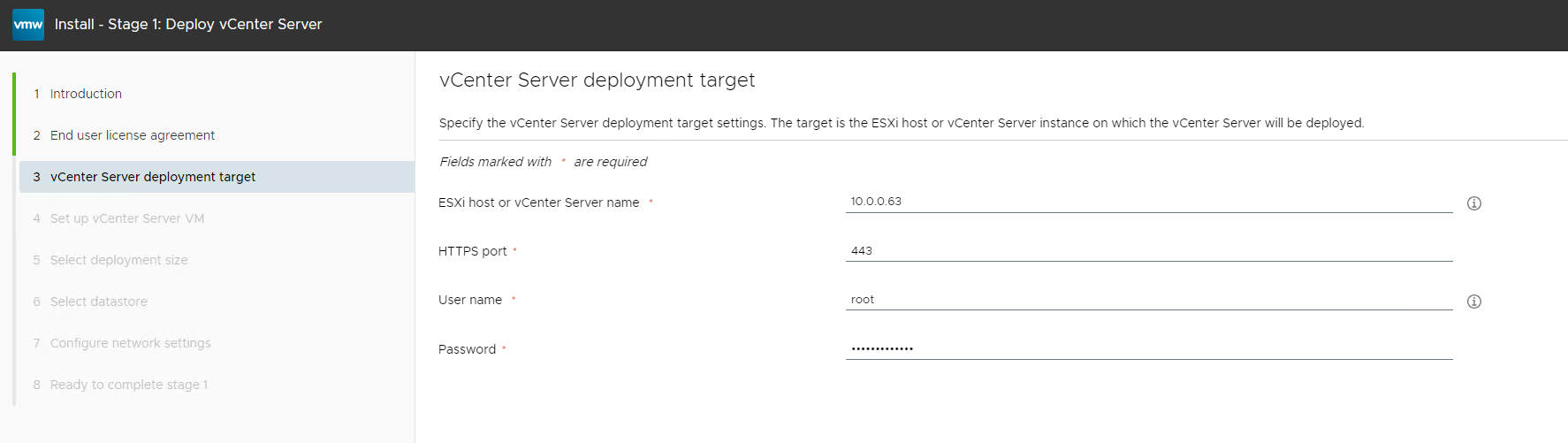Click the ESXi host field containing 10.0.0.63
1568x443 pixels.
tap(1148, 202)
